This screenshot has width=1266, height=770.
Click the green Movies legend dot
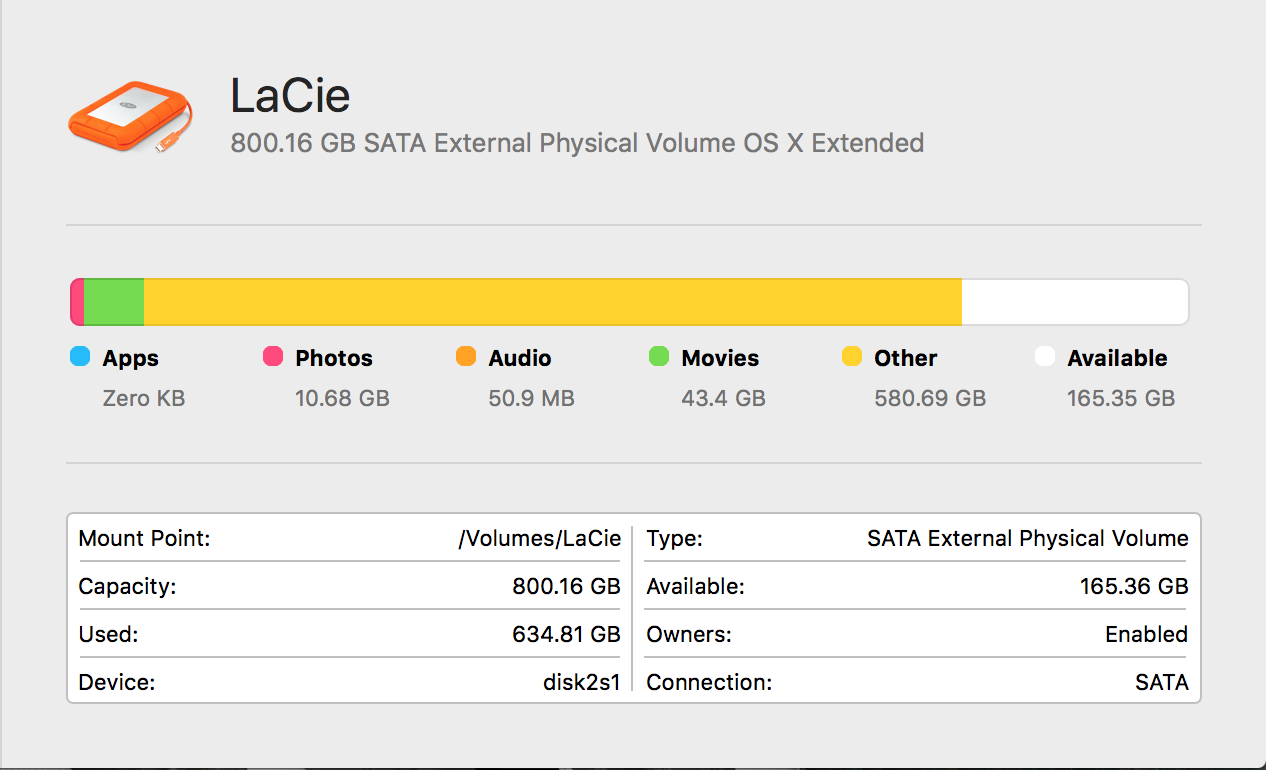tap(659, 357)
